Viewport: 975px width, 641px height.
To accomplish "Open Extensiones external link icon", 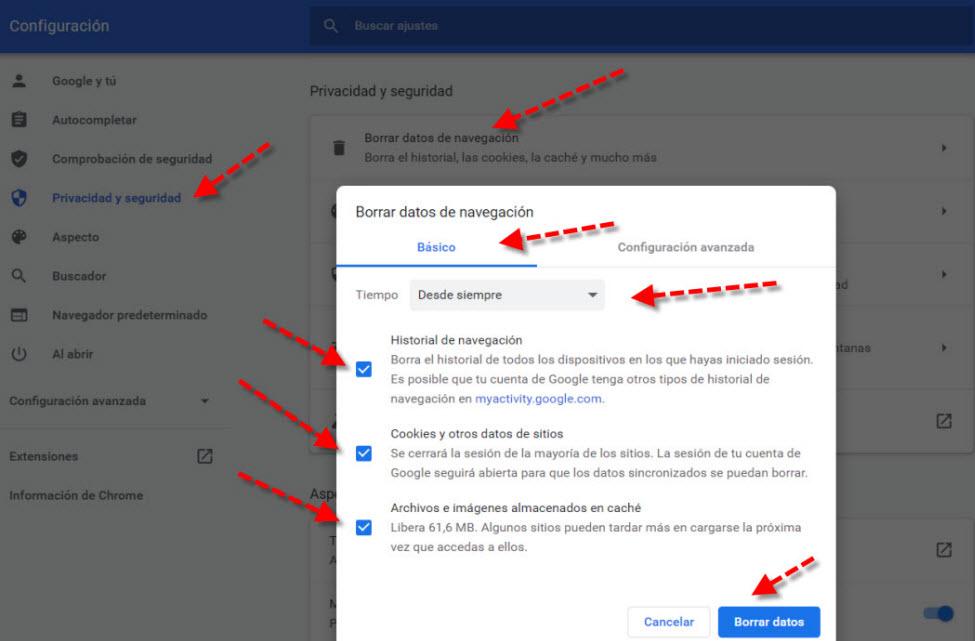I will coord(205,456).
